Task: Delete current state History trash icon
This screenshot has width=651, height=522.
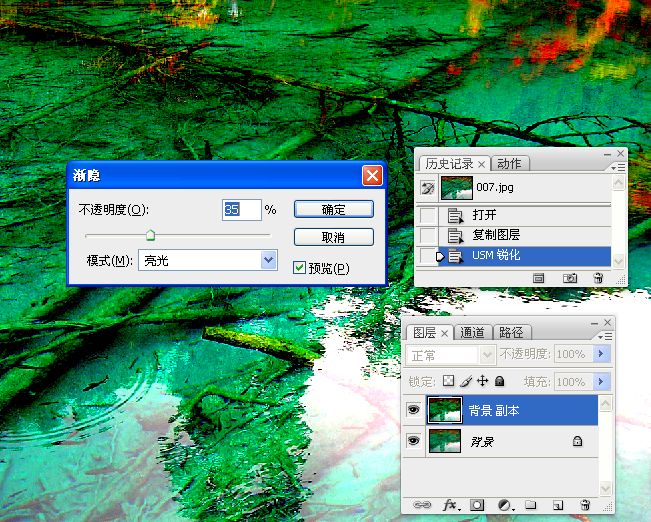Action: tap(598, 278)
